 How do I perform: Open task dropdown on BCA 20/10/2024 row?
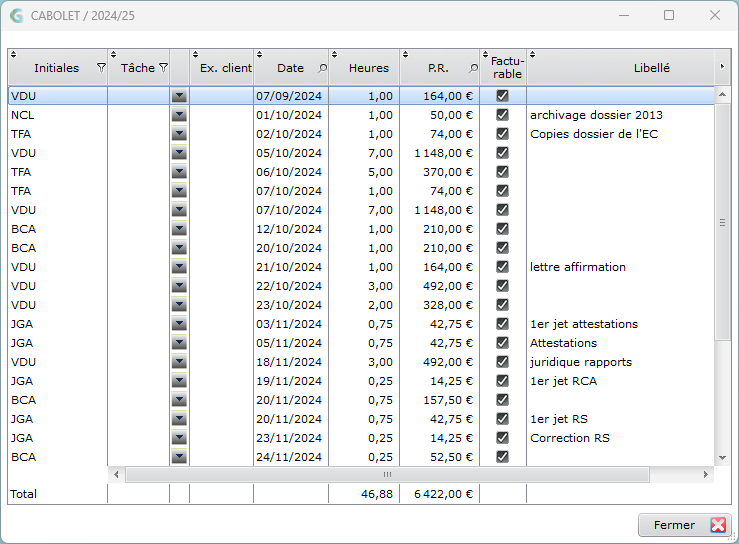pyautogui.click(x=179, y=248)
